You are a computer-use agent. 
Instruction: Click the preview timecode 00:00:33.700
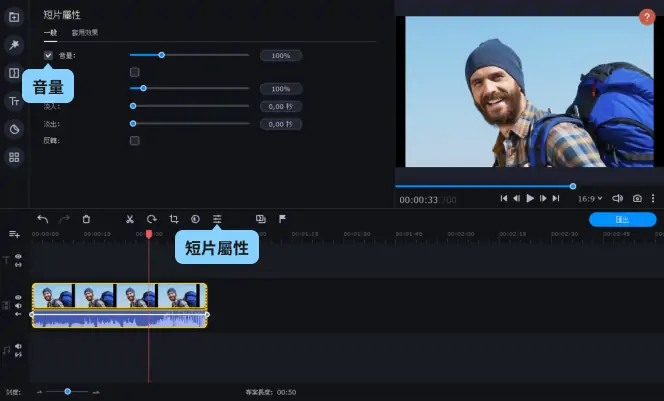click(428, 200)
